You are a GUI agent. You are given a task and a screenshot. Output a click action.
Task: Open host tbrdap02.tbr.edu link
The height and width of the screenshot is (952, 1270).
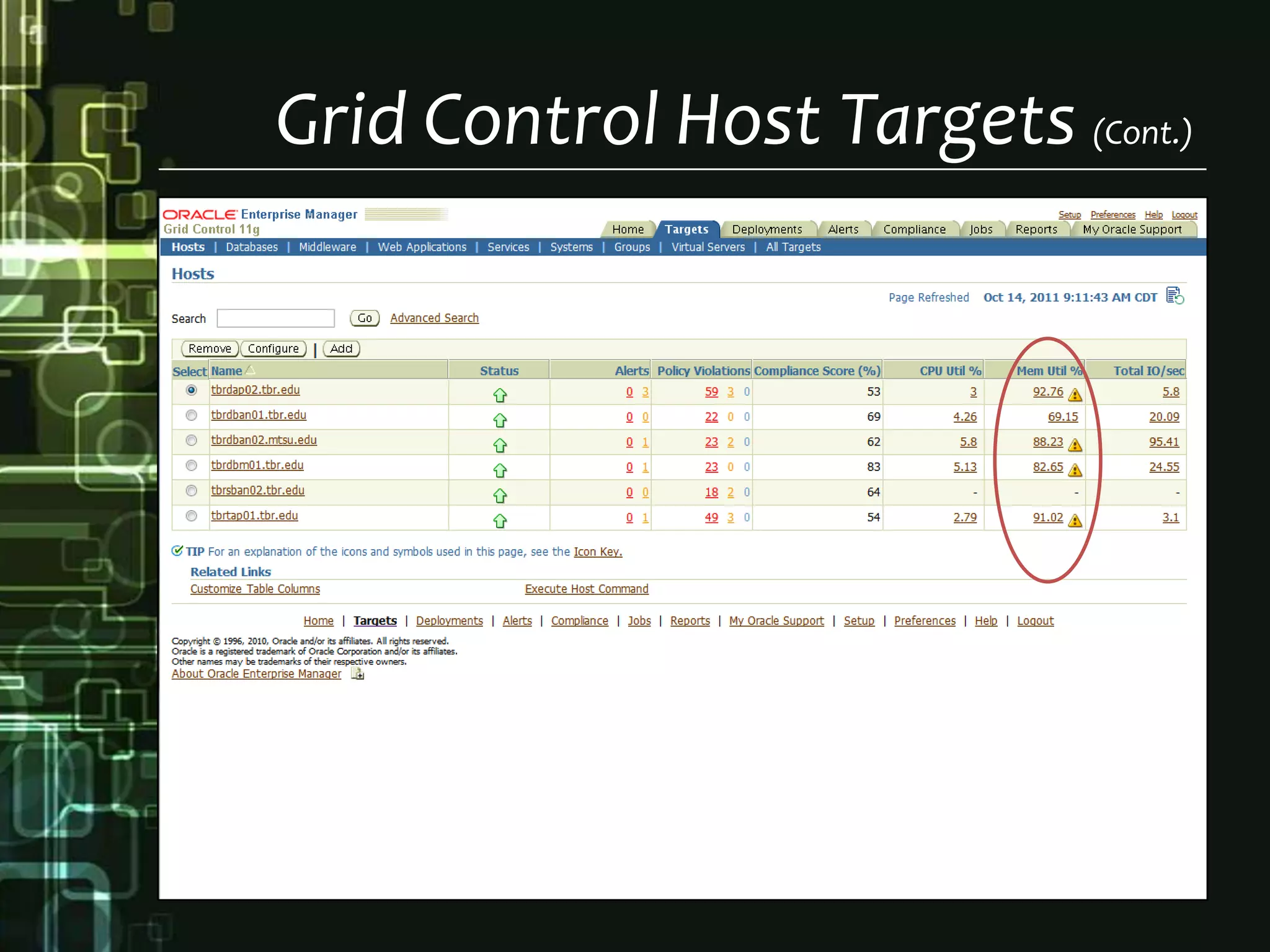(x=255, y=390)
